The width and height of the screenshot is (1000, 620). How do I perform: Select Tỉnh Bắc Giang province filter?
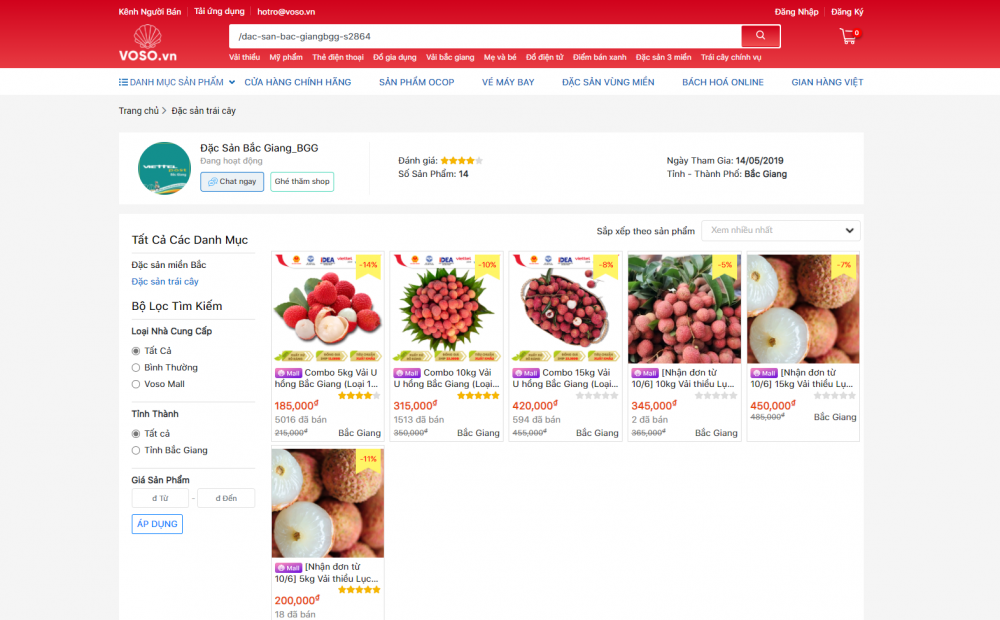136,450
